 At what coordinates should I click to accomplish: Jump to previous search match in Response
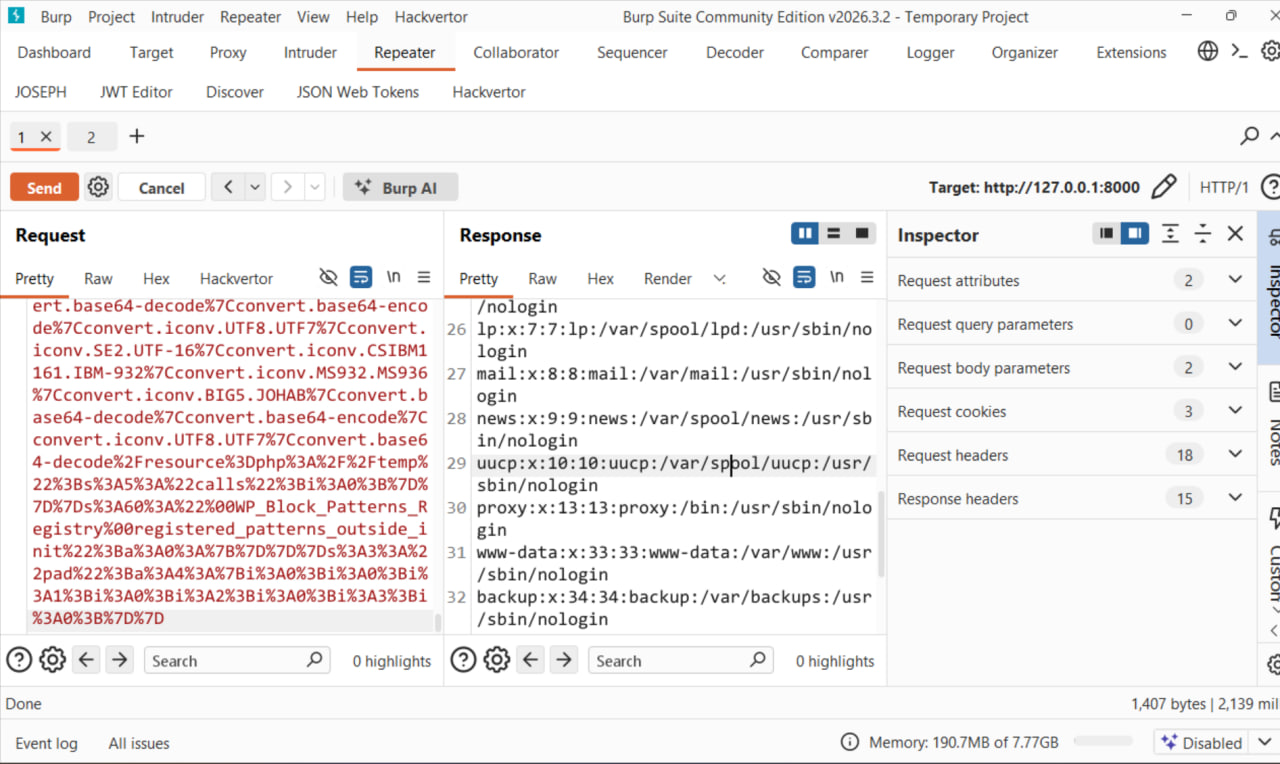(x=530, y=660)
